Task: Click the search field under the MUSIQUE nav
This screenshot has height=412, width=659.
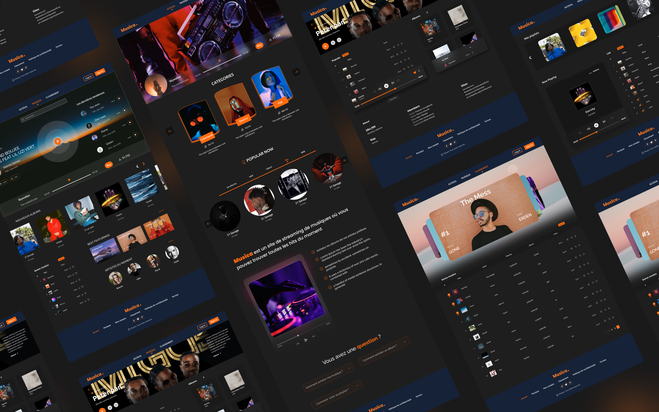Action: pos(44,111)
